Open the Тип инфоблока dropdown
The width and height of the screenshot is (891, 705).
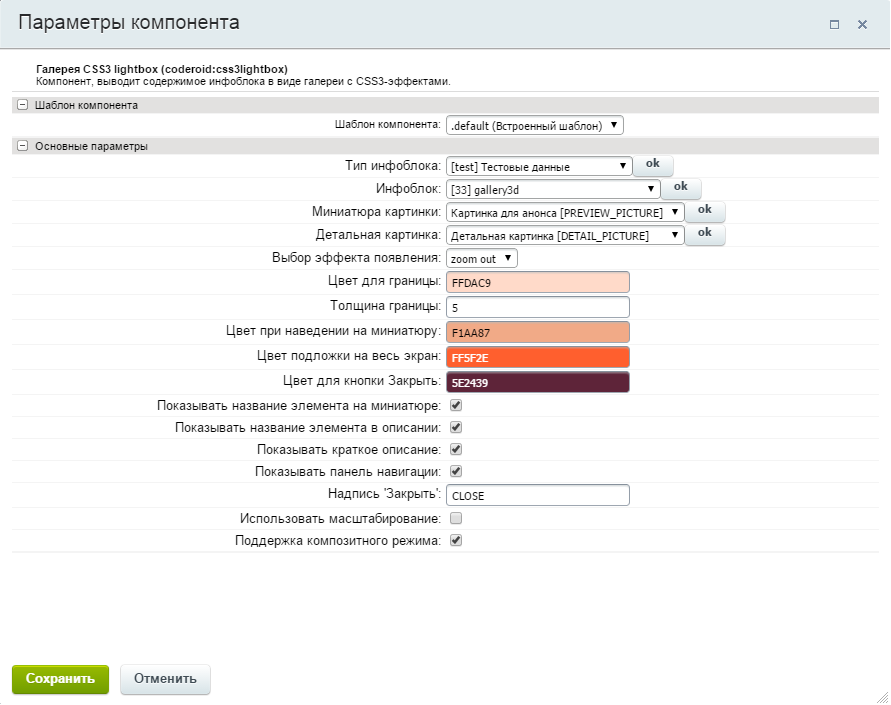539,166
